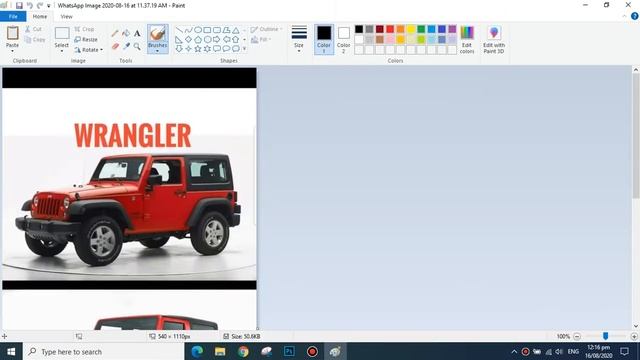
Task: Click the zoom in plus button
Action: click(634, 336)
